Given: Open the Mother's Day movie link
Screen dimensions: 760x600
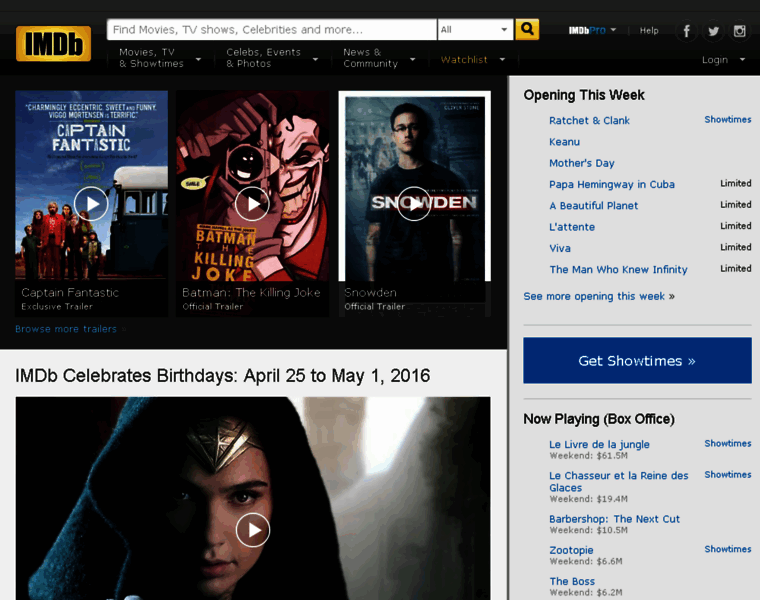Looking at the screenshot, I should pos(582,163).
